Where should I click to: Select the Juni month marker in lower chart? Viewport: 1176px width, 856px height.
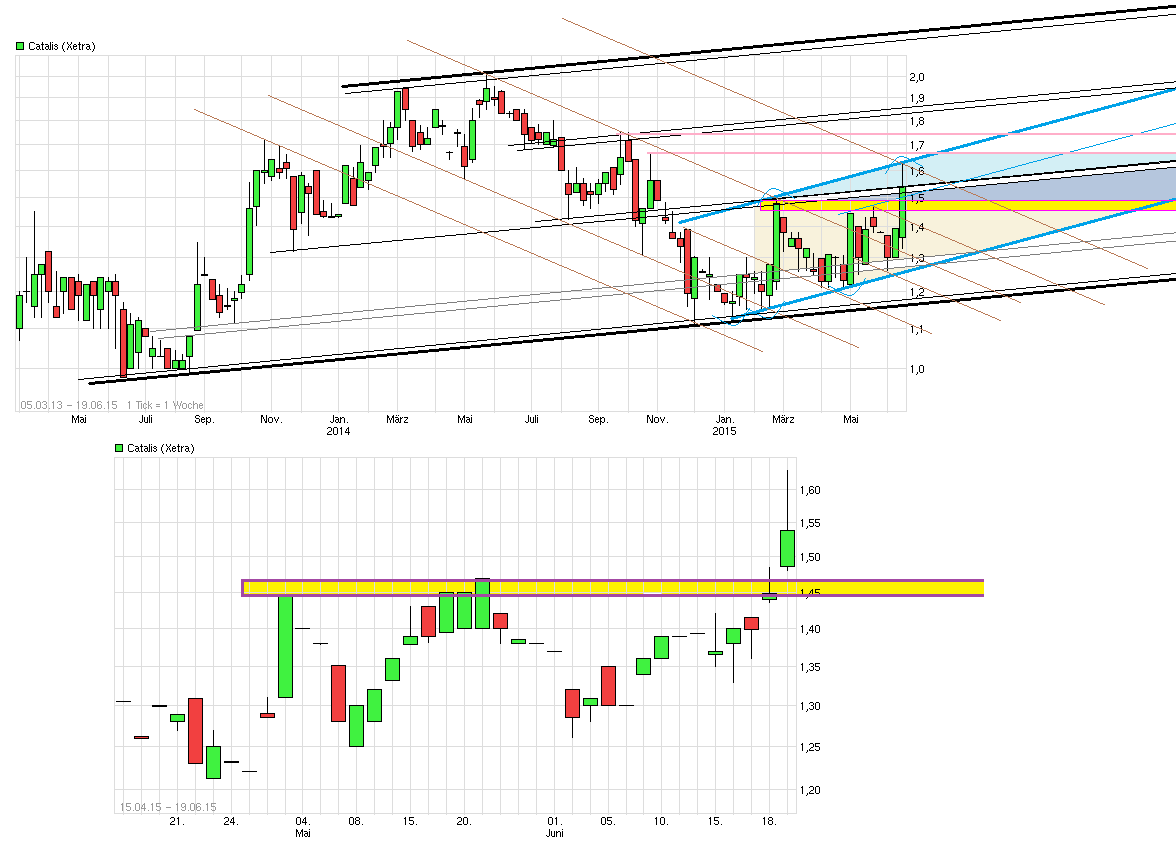pos(555,833)
